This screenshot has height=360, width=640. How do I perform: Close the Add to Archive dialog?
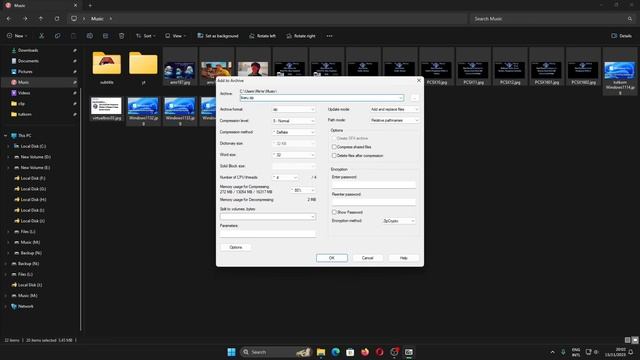419,81
